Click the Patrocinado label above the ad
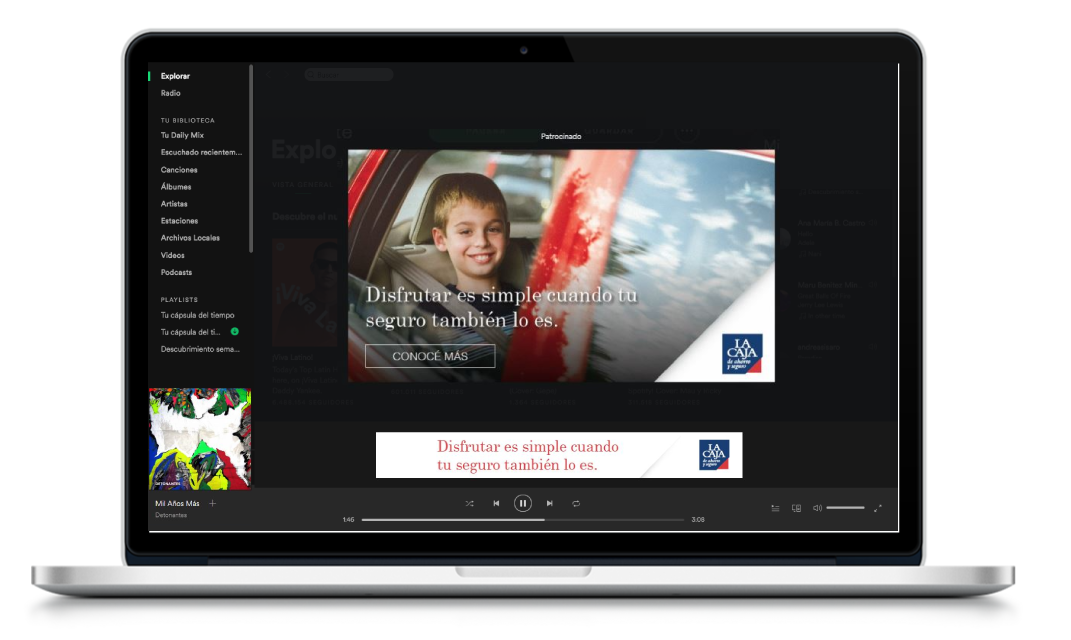1071x640 pixels. click(561, 137)
